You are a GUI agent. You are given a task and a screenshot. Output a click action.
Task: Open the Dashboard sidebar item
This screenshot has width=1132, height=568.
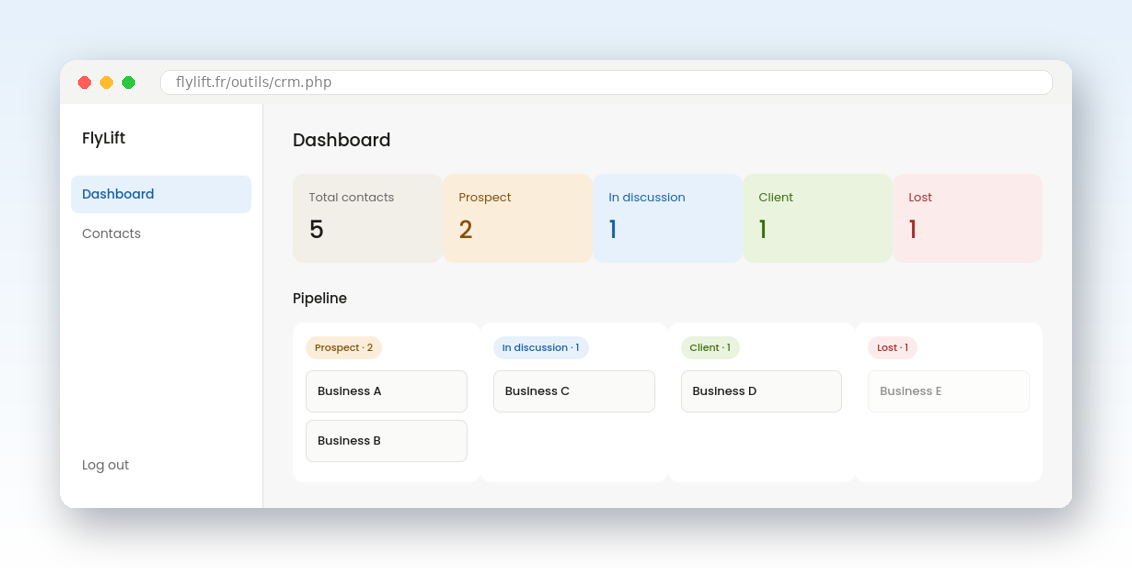click(161, 194)
